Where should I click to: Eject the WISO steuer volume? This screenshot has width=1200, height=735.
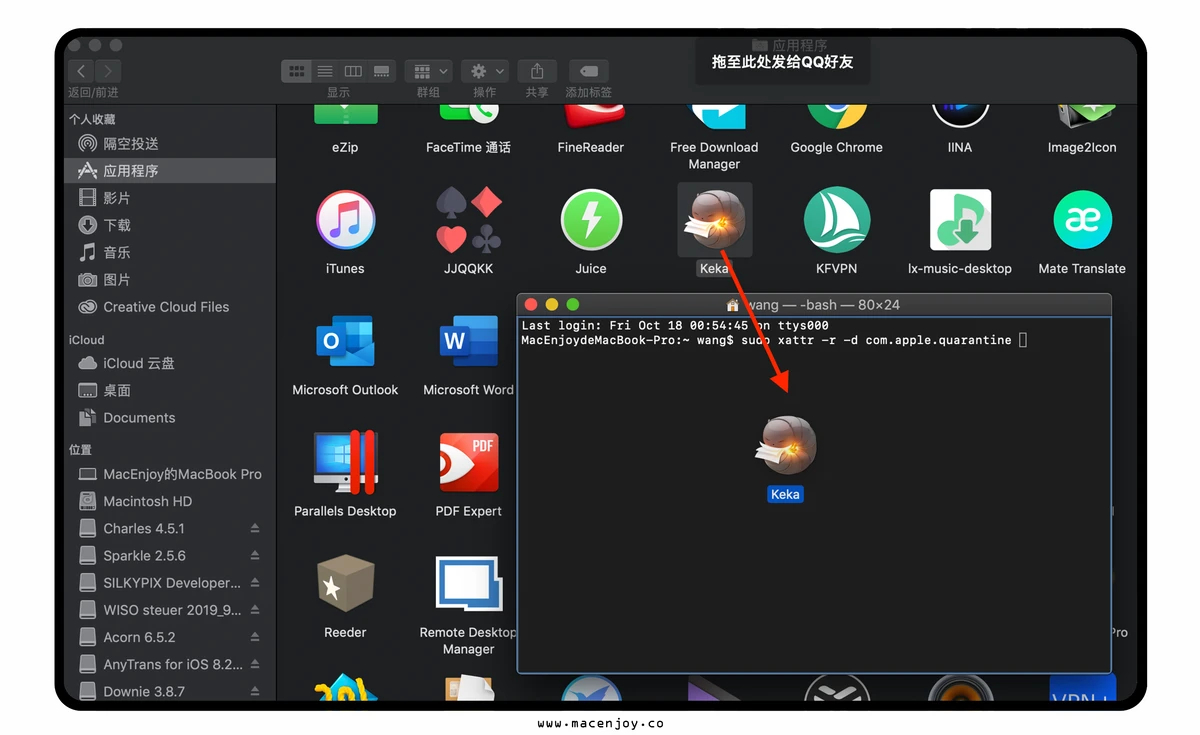tap(255, 610)
